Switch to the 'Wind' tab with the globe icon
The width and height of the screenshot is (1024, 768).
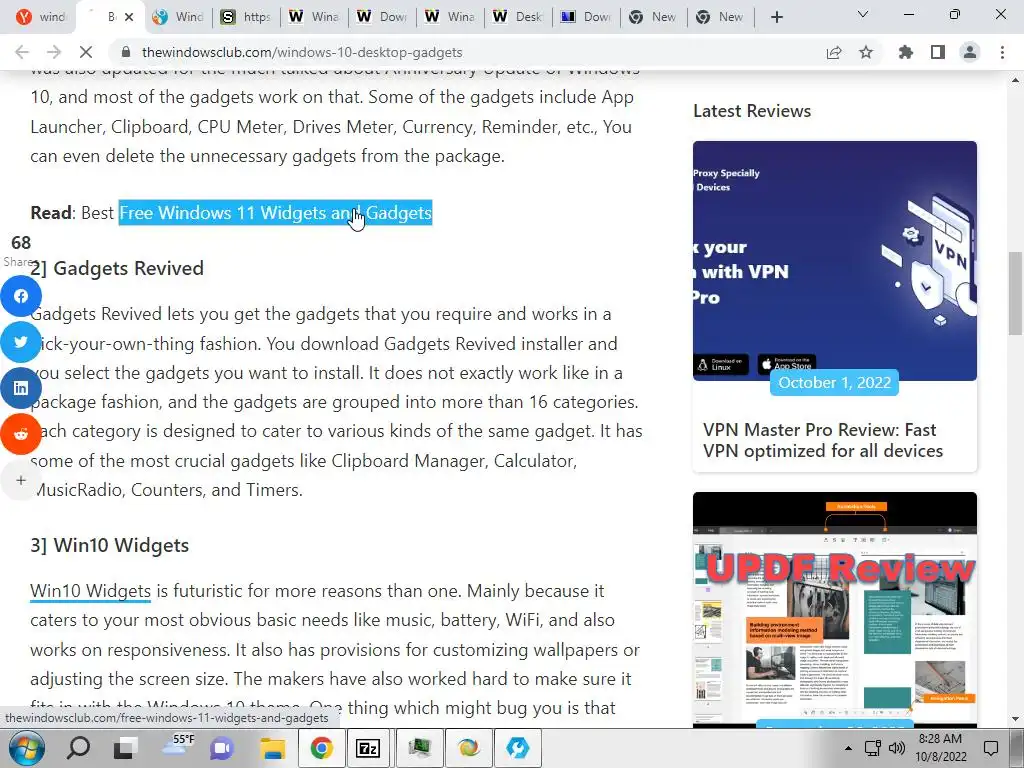[x=178, y=17]
